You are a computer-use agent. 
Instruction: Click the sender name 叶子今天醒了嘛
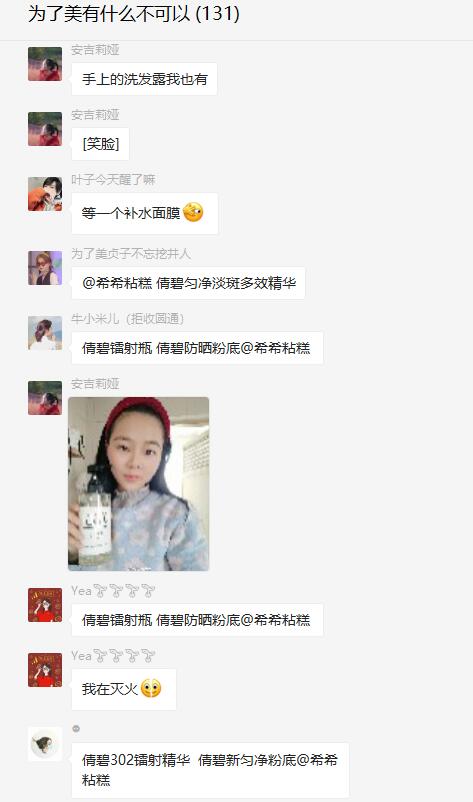pos(113,180)
